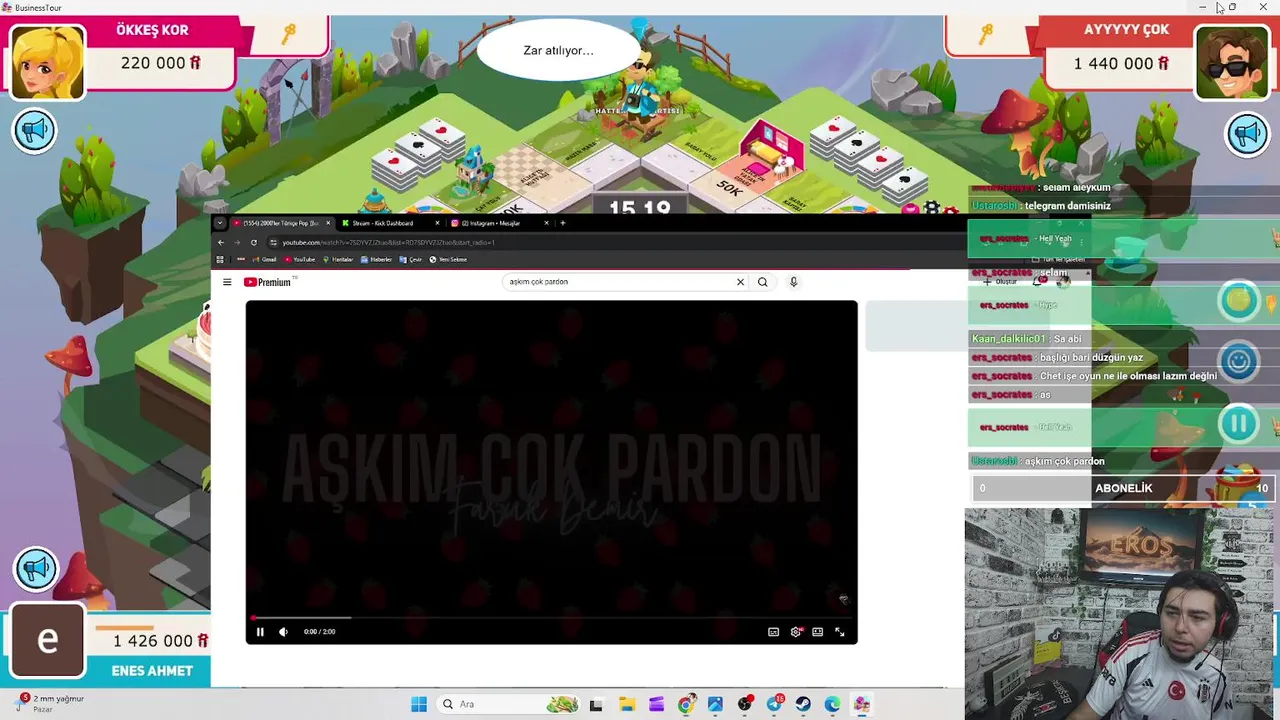Open Chrome from the taskbar
1280x720 pixels.
click(686, 704)
